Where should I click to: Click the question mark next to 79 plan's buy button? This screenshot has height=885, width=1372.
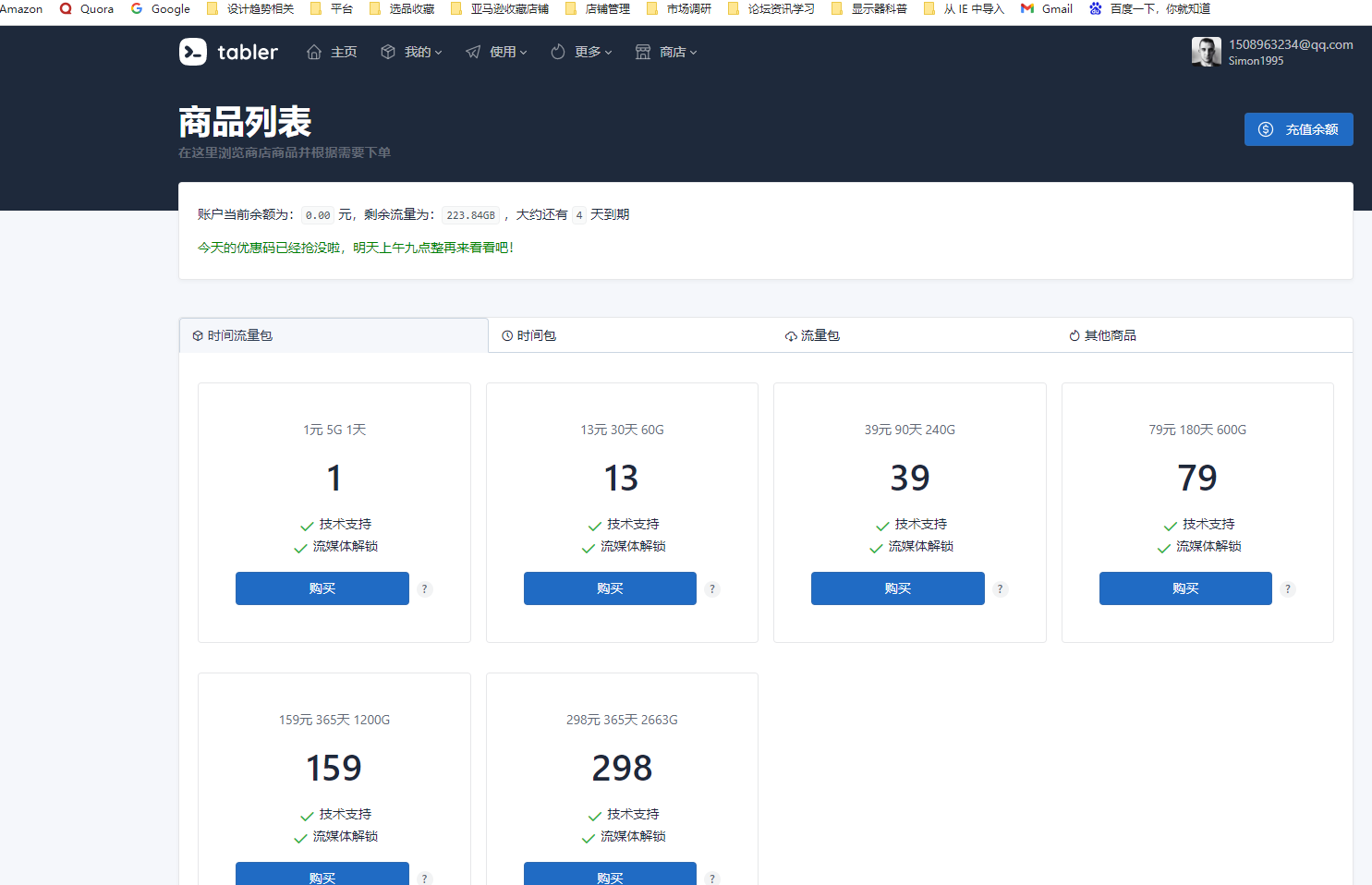coord(1287,588)
